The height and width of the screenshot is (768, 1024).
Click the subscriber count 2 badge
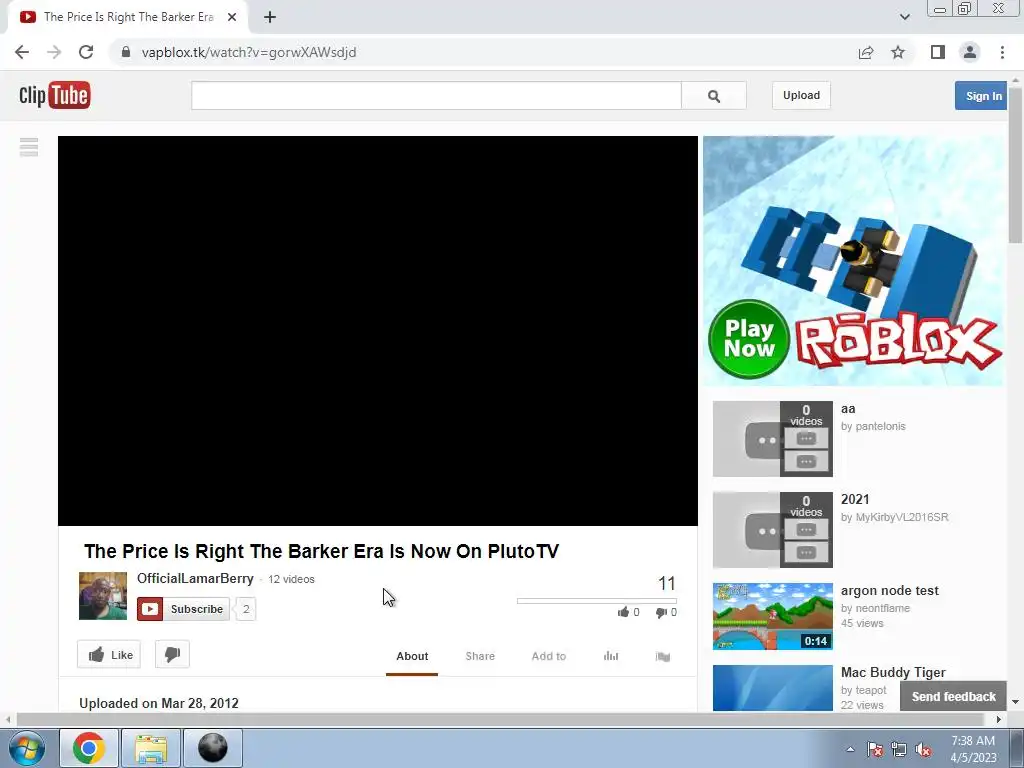tap(246, 609)
